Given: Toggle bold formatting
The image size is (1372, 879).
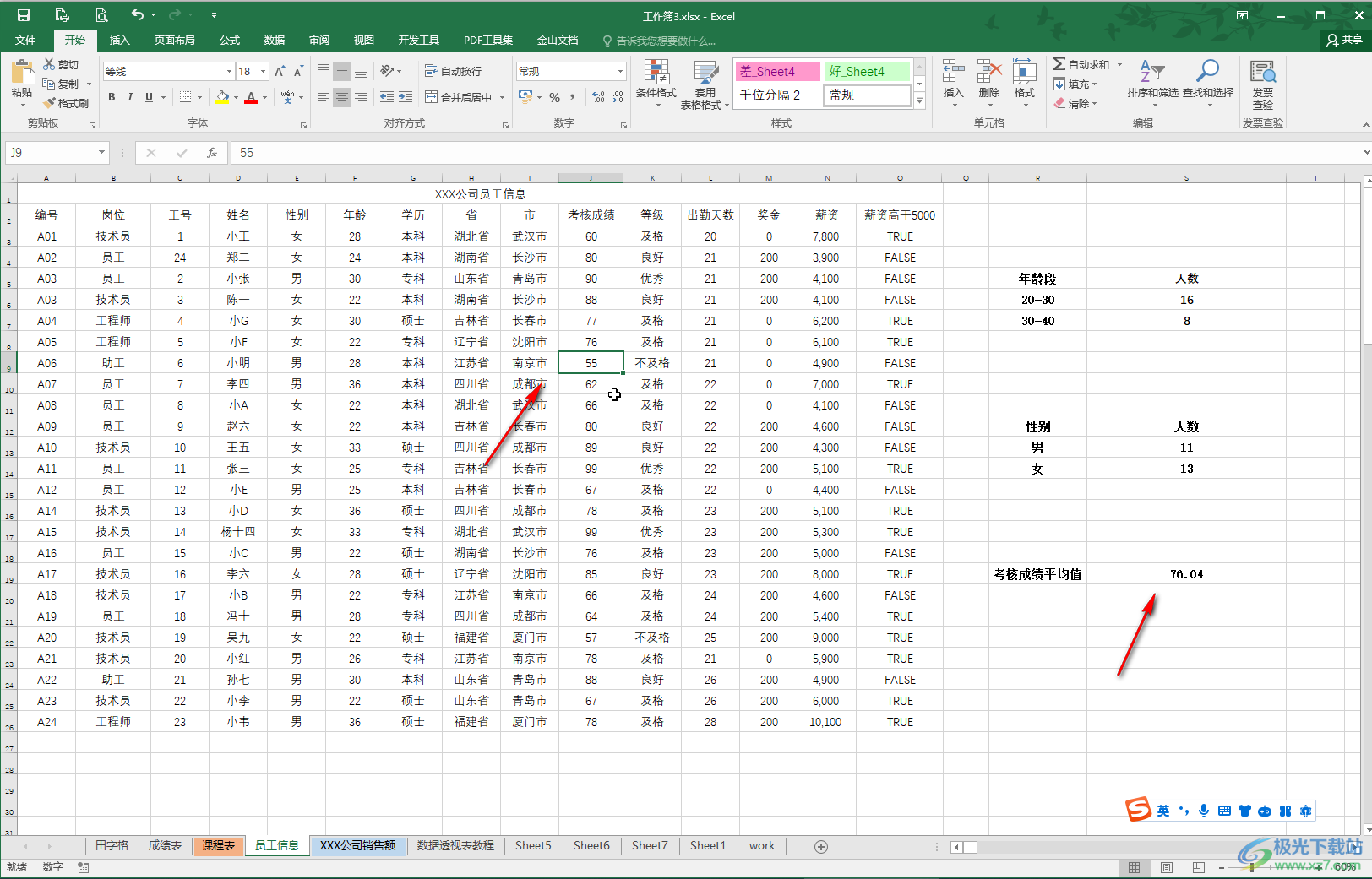Looking at the screenshot, I should [112, 97].
